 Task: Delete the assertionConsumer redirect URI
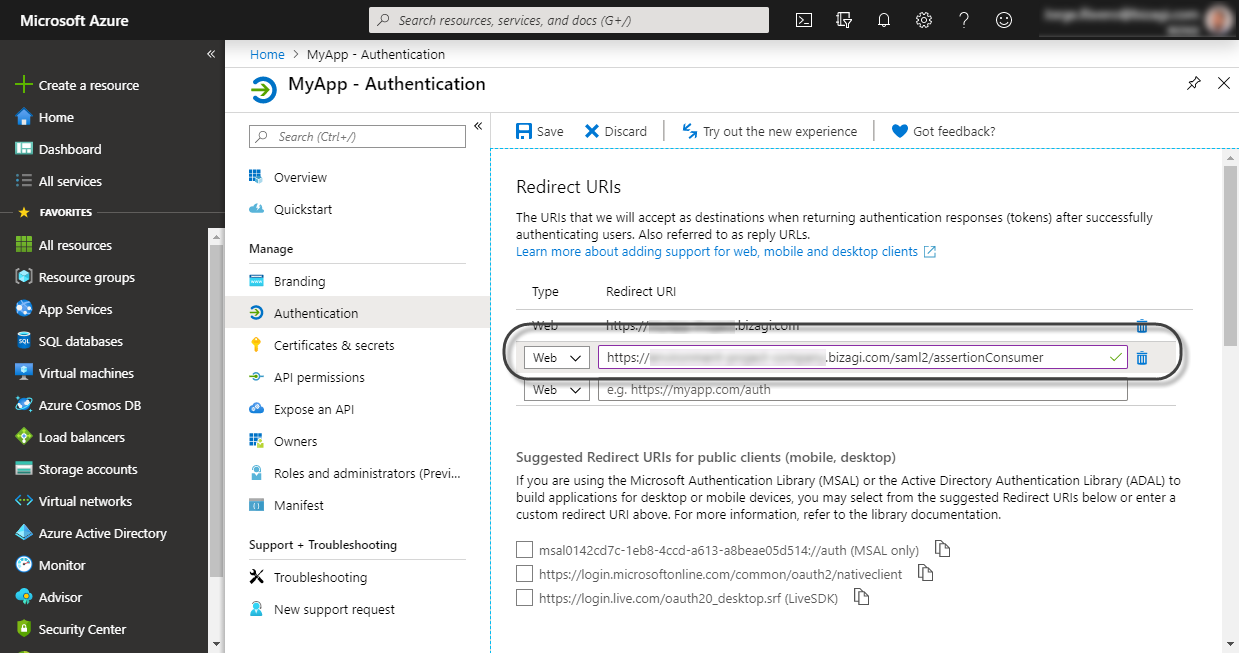point(1141,358)
